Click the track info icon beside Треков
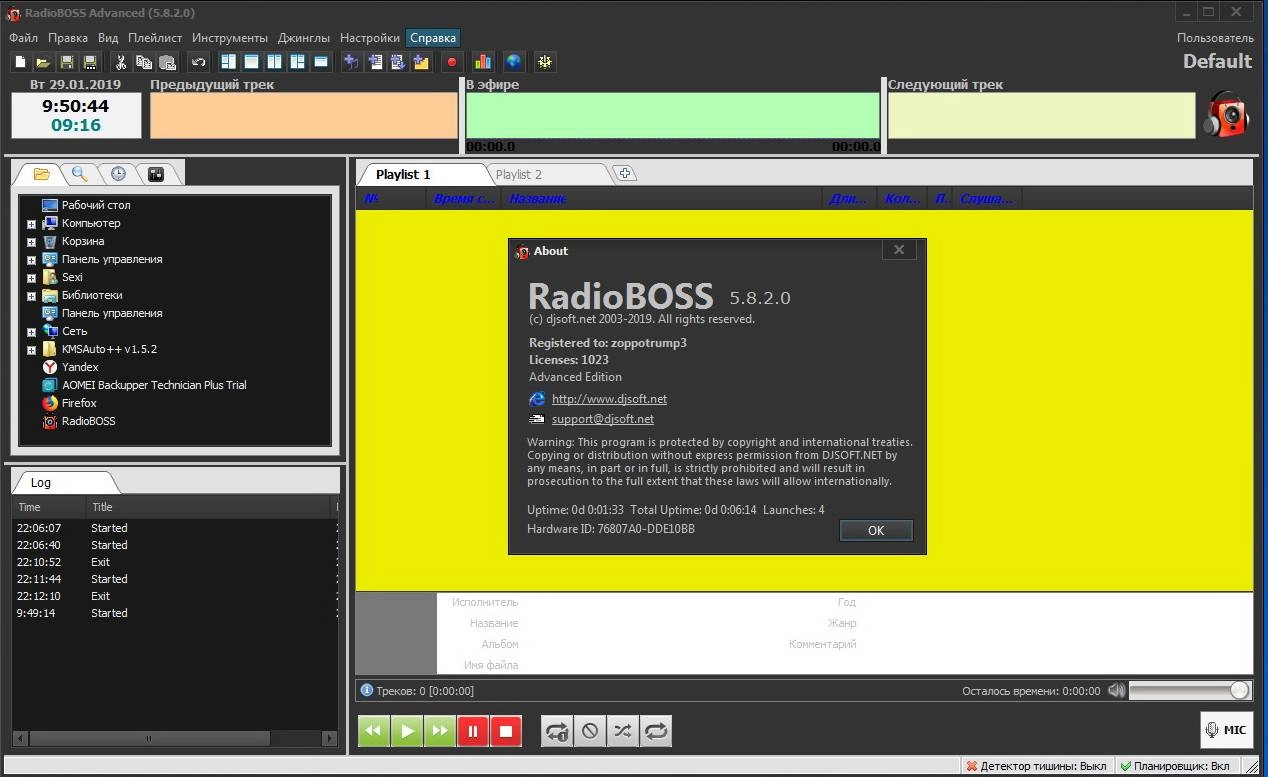Viewport: 1268px width, 777px height. [x=366, y=690]
